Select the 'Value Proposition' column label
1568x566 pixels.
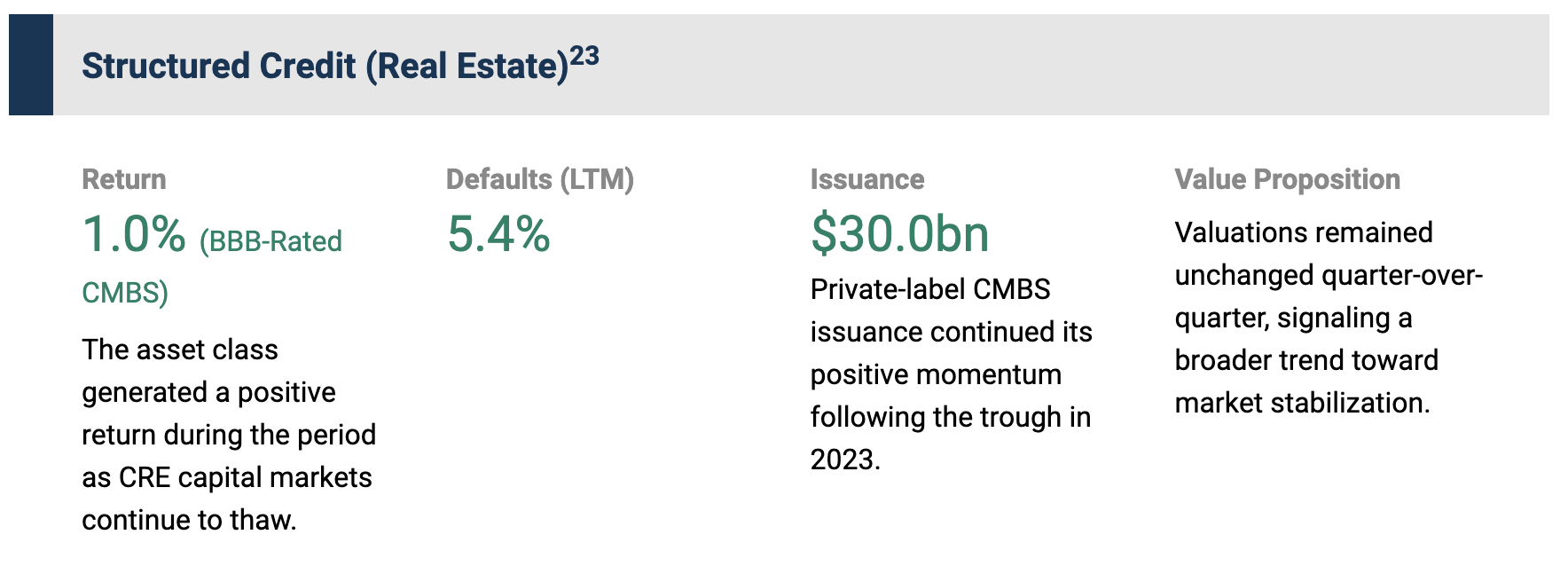tap(1287, 179)
